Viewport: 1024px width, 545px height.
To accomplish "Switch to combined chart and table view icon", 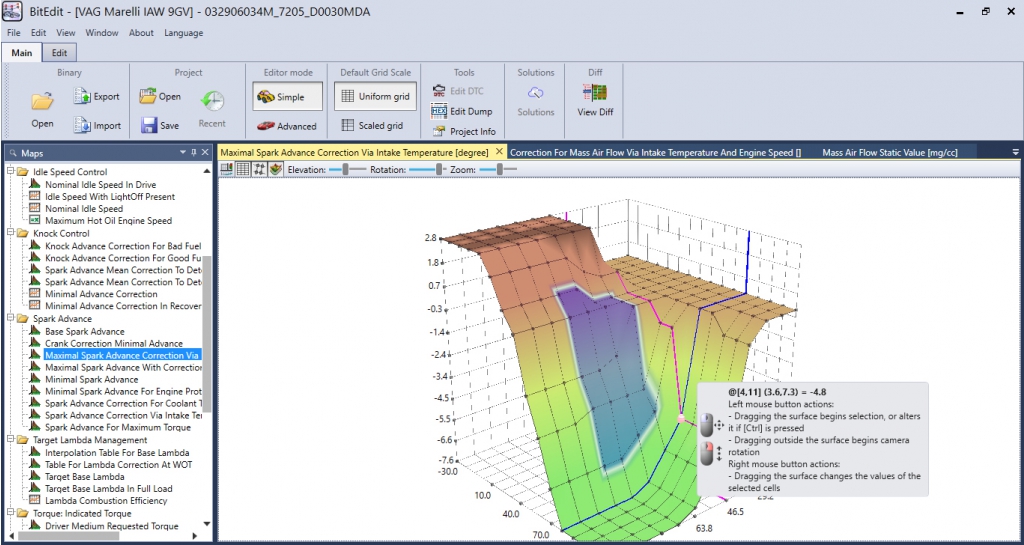I will (227, 169).
